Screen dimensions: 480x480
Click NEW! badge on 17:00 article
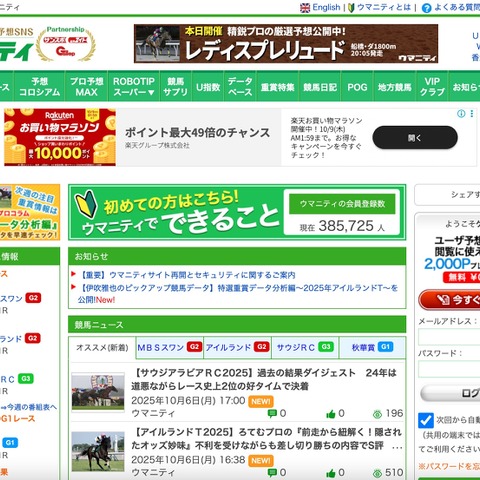point(261,401)
